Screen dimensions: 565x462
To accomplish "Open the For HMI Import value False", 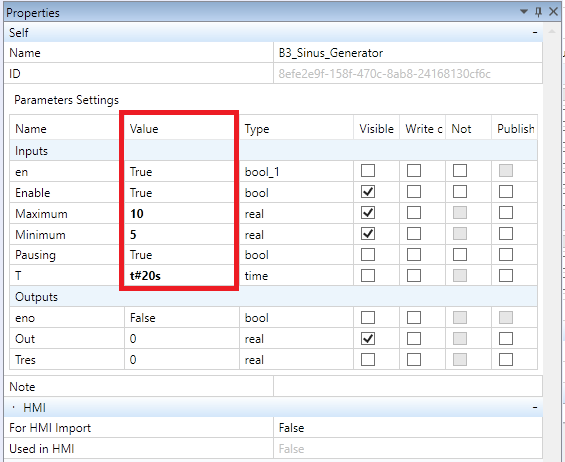I will 408,428.
